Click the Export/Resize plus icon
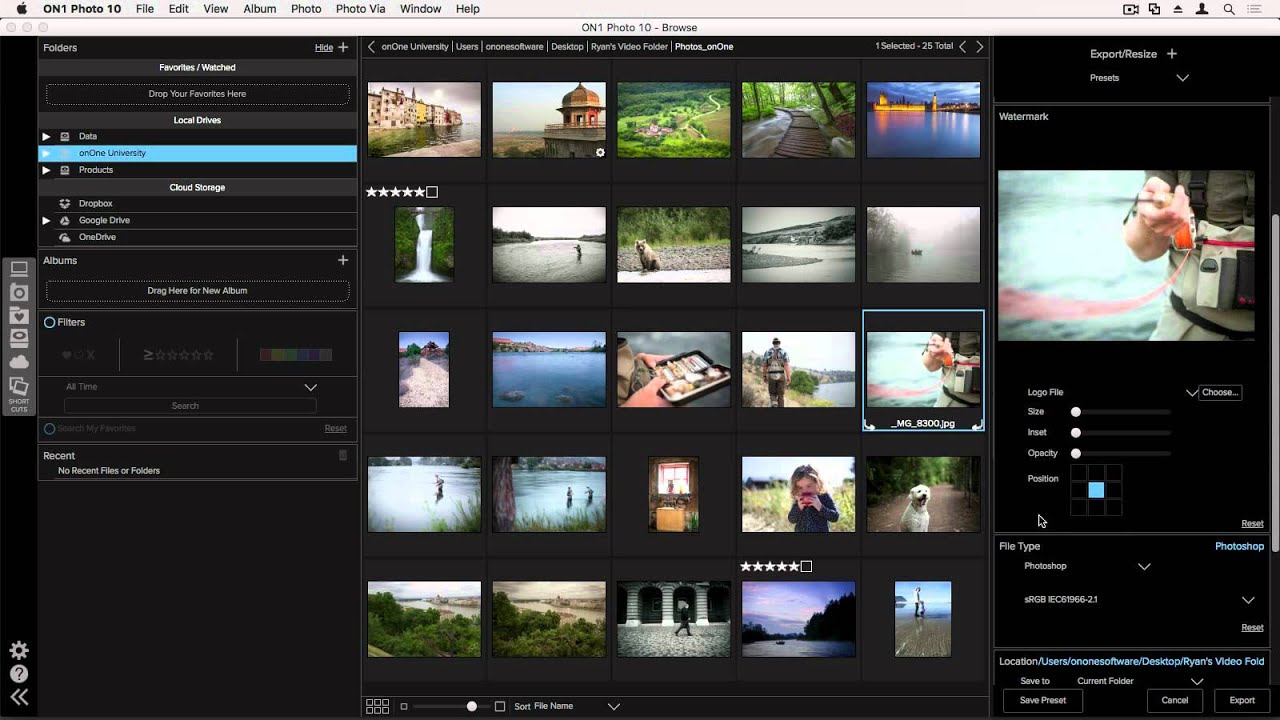Screen dimensions: 1280x720 click(x=1172, y=54)
